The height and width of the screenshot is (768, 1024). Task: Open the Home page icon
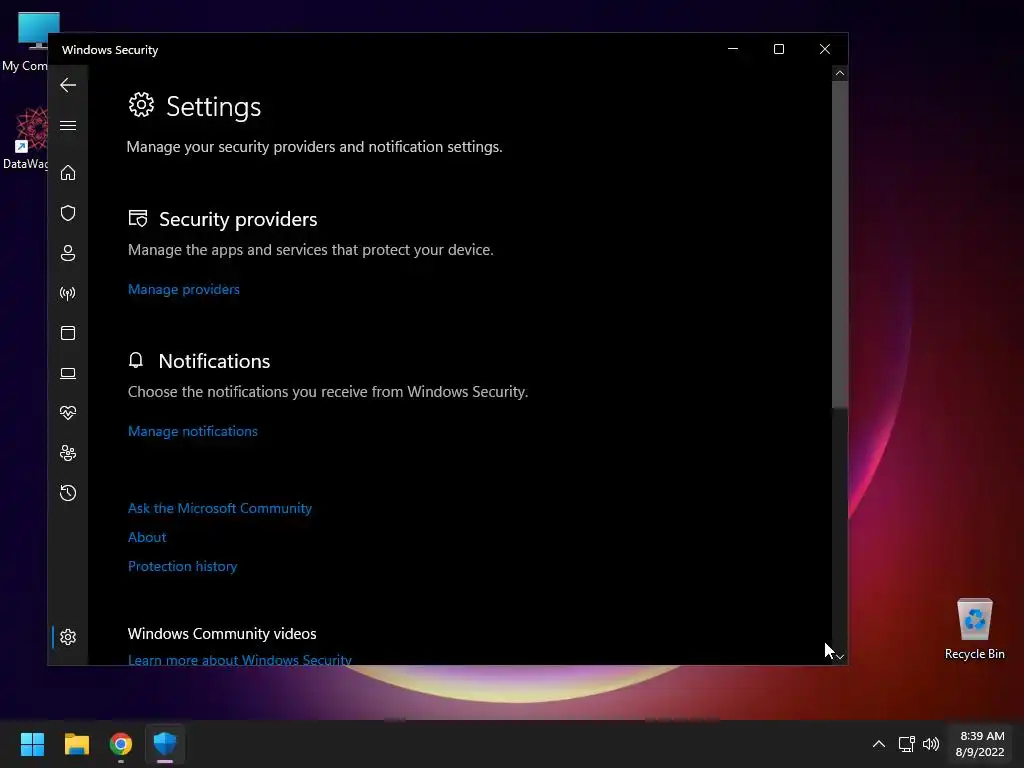[x=68, y=173]
